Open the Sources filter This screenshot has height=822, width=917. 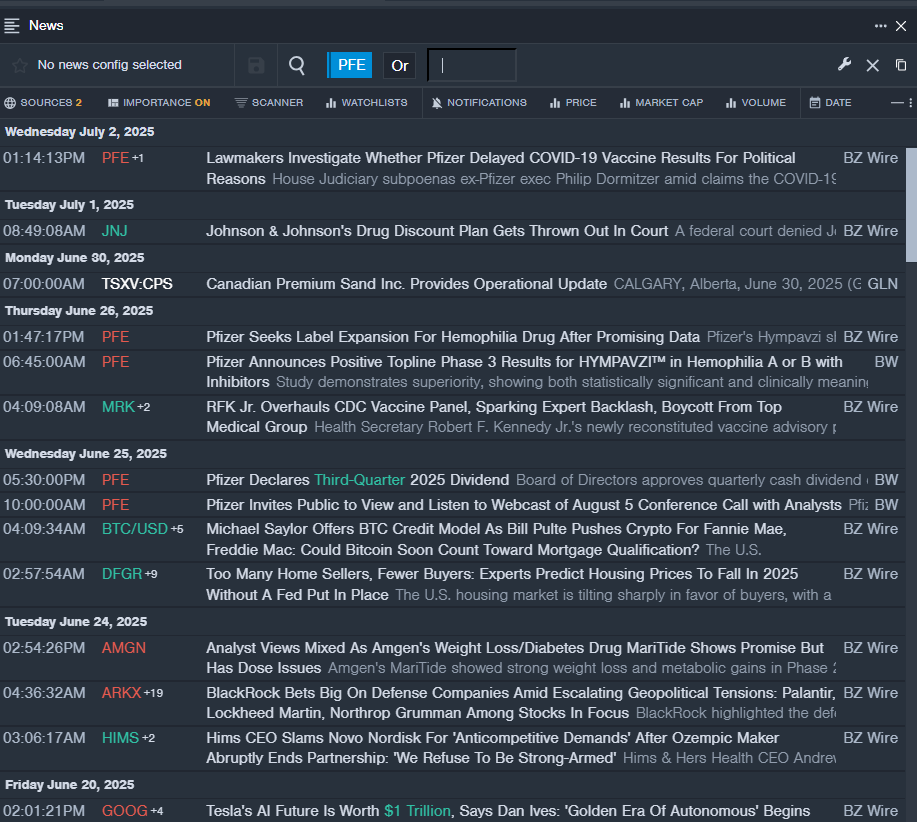coord(43,103)
